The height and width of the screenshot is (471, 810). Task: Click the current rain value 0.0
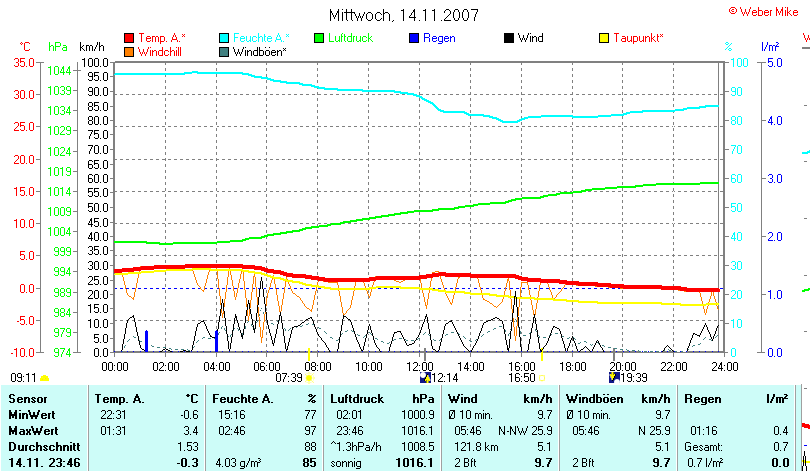[x=780, y=463]
